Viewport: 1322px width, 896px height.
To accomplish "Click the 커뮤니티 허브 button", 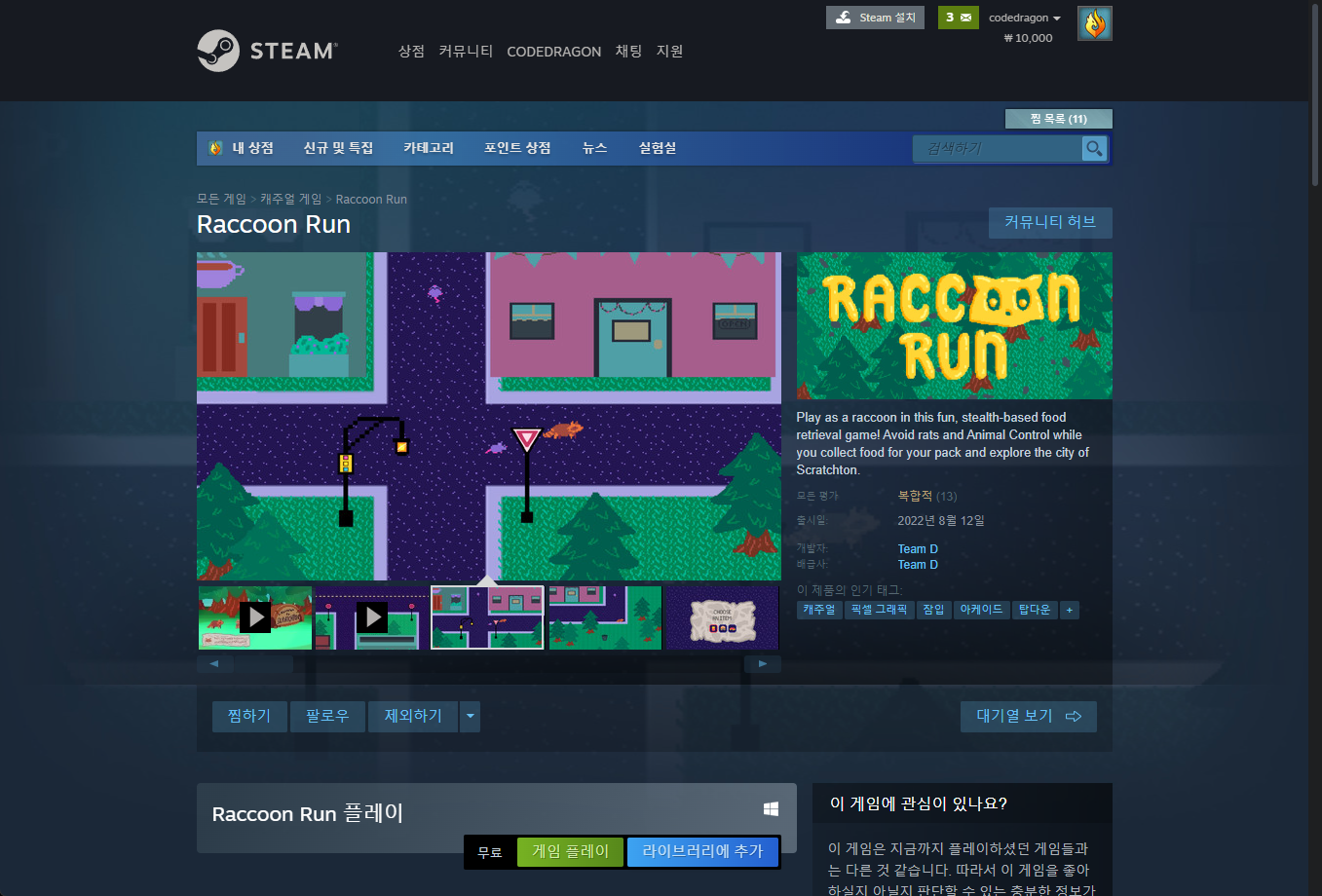I will (1050, 222).
